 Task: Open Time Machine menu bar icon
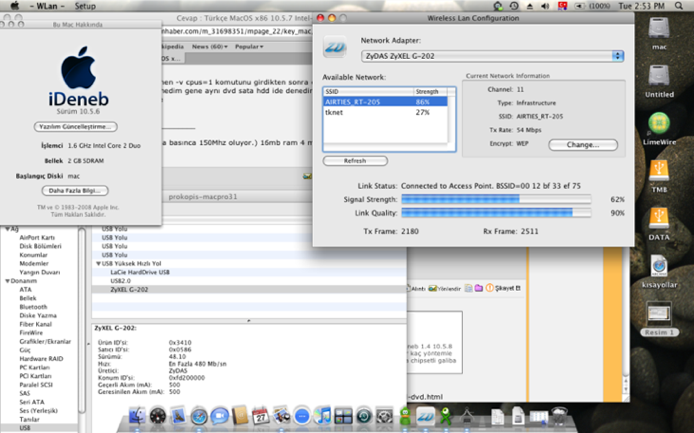coord(514,6)
